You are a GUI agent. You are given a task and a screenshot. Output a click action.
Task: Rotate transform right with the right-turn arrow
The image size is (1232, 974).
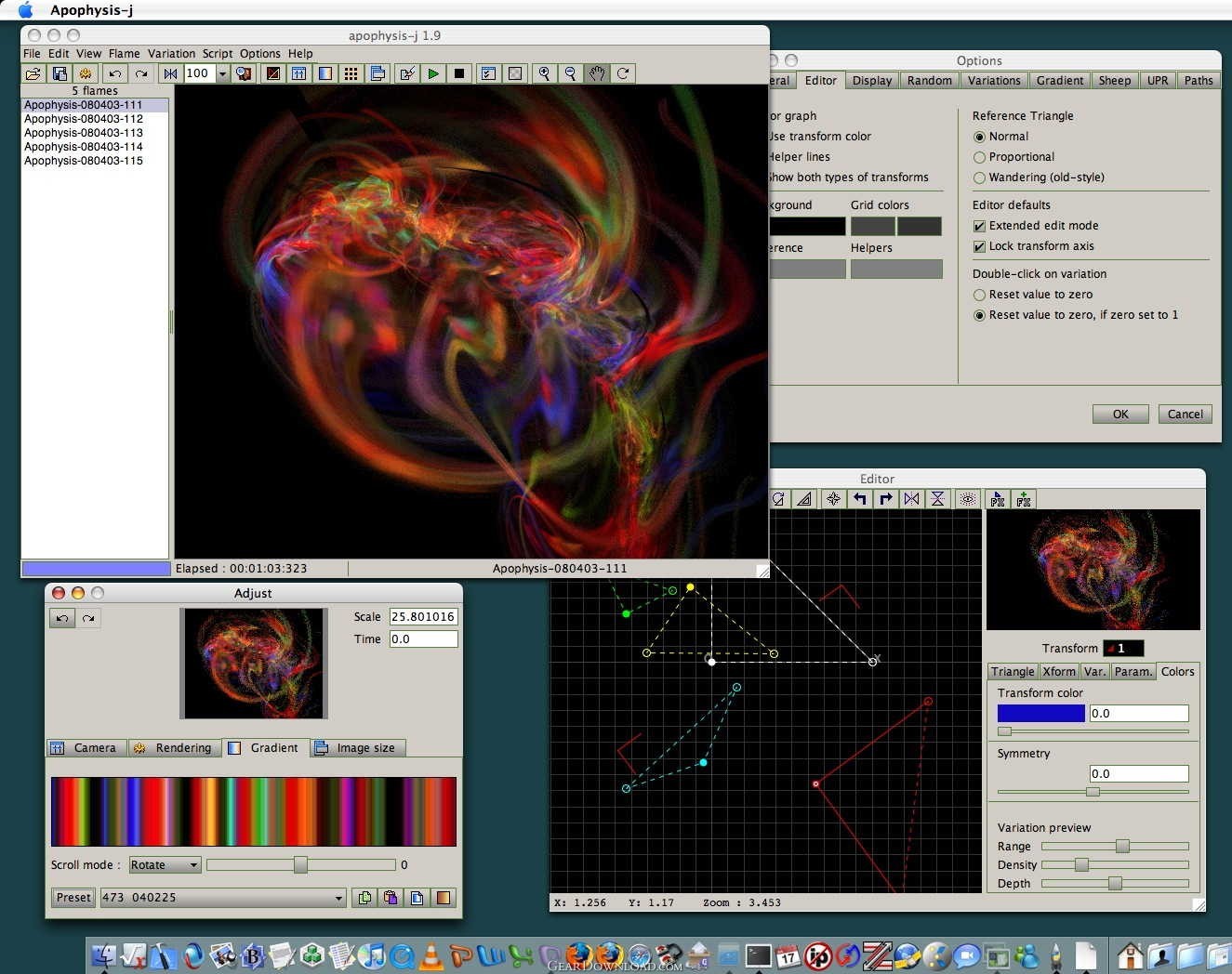[885, 499]
